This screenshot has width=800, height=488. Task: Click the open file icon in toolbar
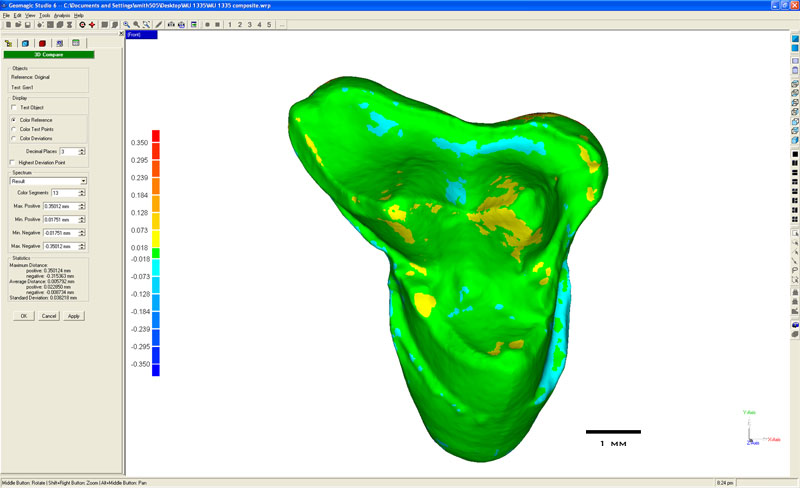16,24
